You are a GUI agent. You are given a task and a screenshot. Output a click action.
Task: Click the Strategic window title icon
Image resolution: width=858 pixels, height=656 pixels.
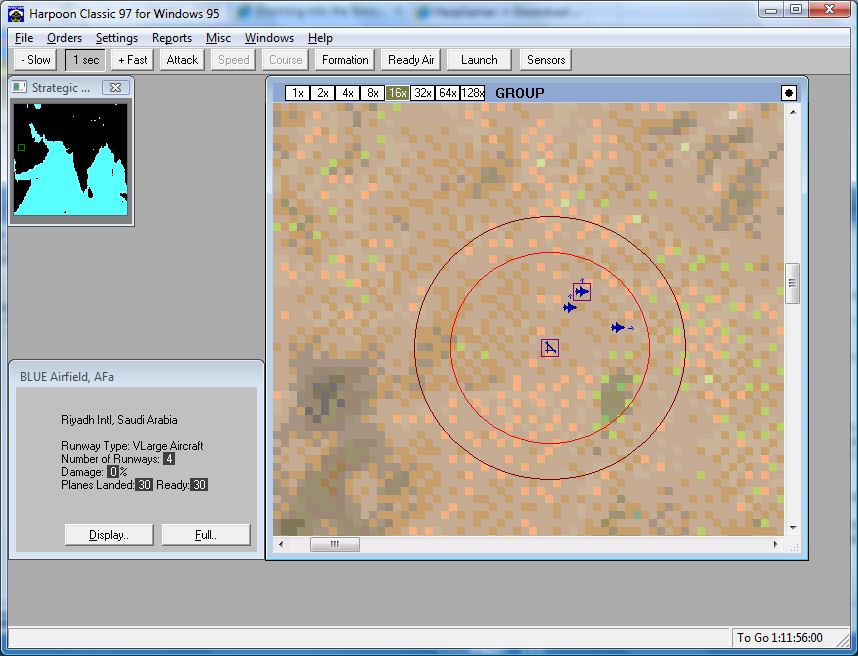click(x=20, y=88)
